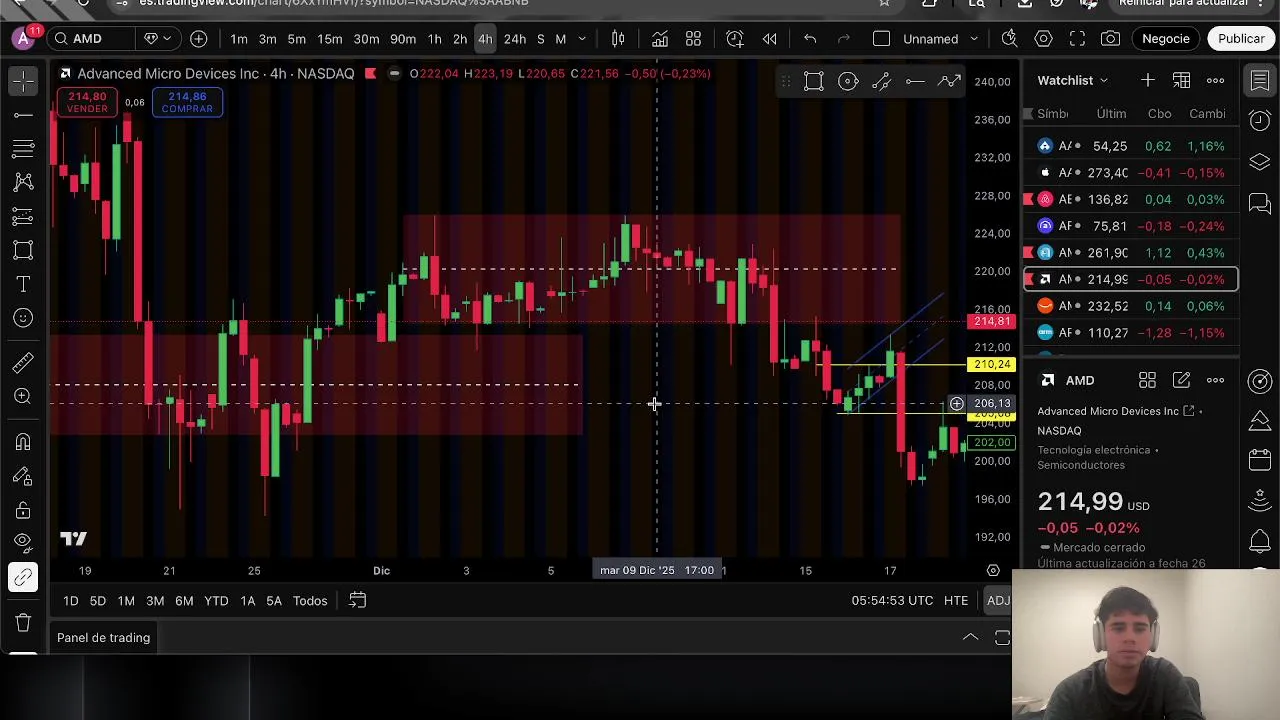Open the object tree layers panel
Image resolution: width=1280 pixels, height=720 pixels.
click(1259, 162)
